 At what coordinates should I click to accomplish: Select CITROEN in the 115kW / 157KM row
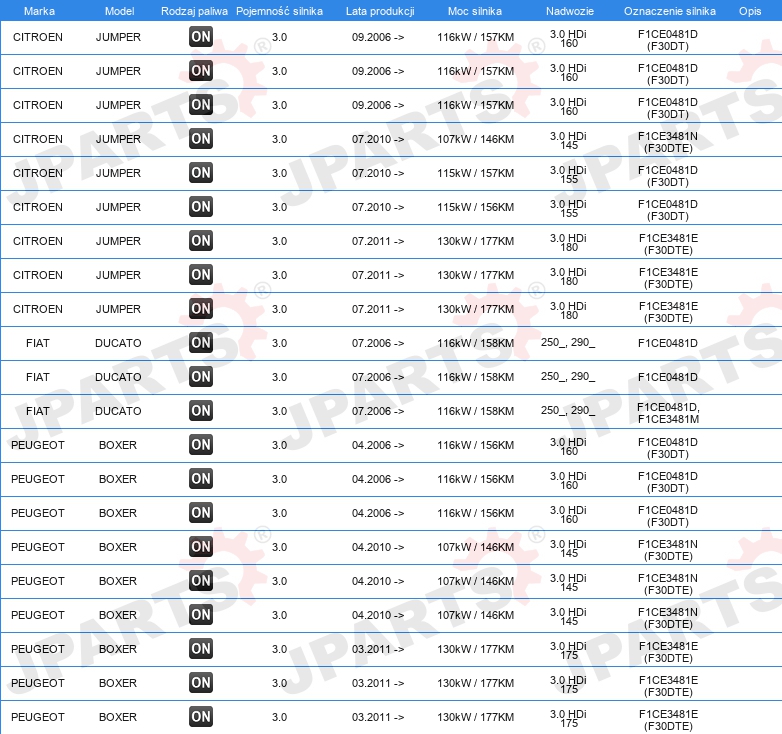38,173
